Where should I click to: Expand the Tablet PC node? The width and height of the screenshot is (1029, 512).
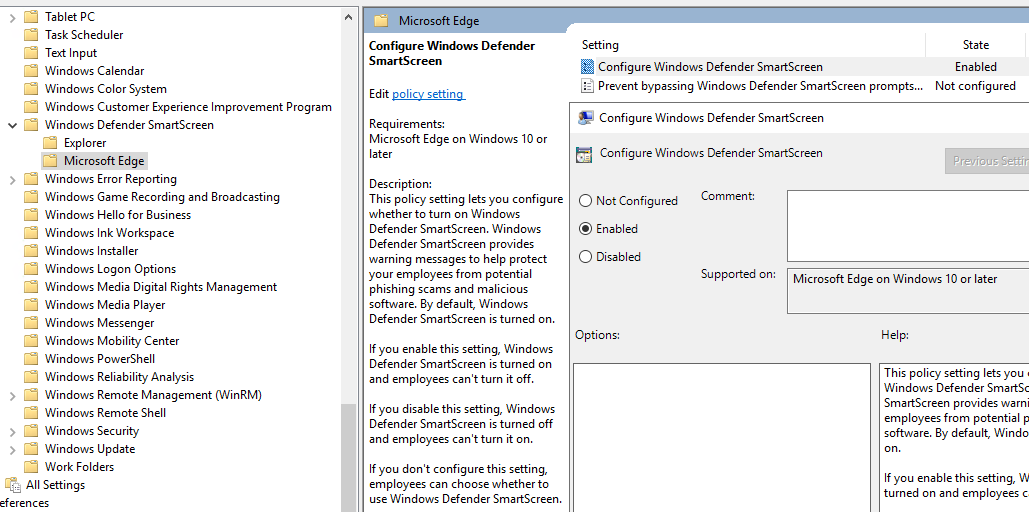tap(12, 17)
